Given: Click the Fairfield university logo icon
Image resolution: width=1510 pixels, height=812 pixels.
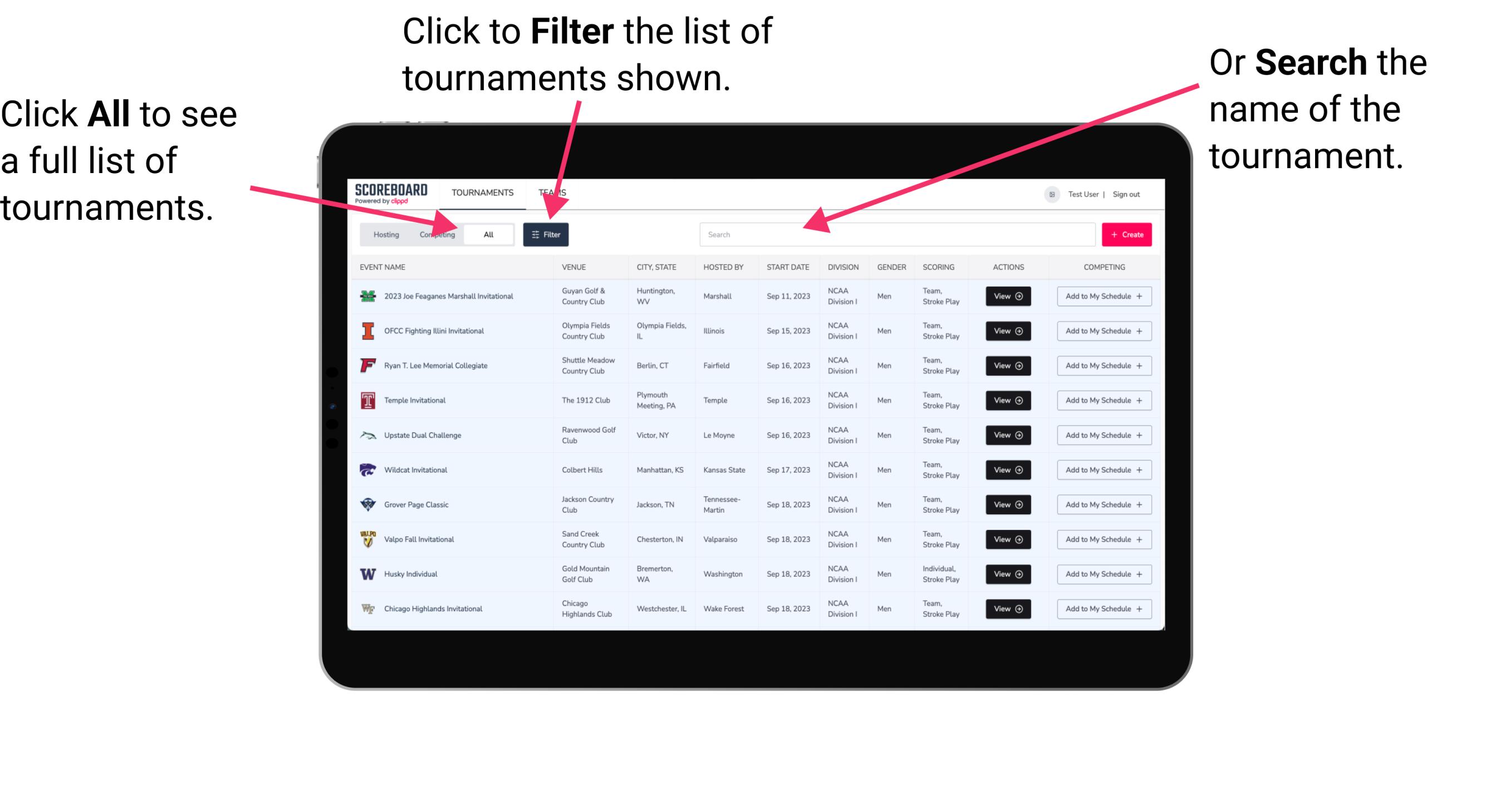Looking at the screenshot, I should [x=368, y=365].
